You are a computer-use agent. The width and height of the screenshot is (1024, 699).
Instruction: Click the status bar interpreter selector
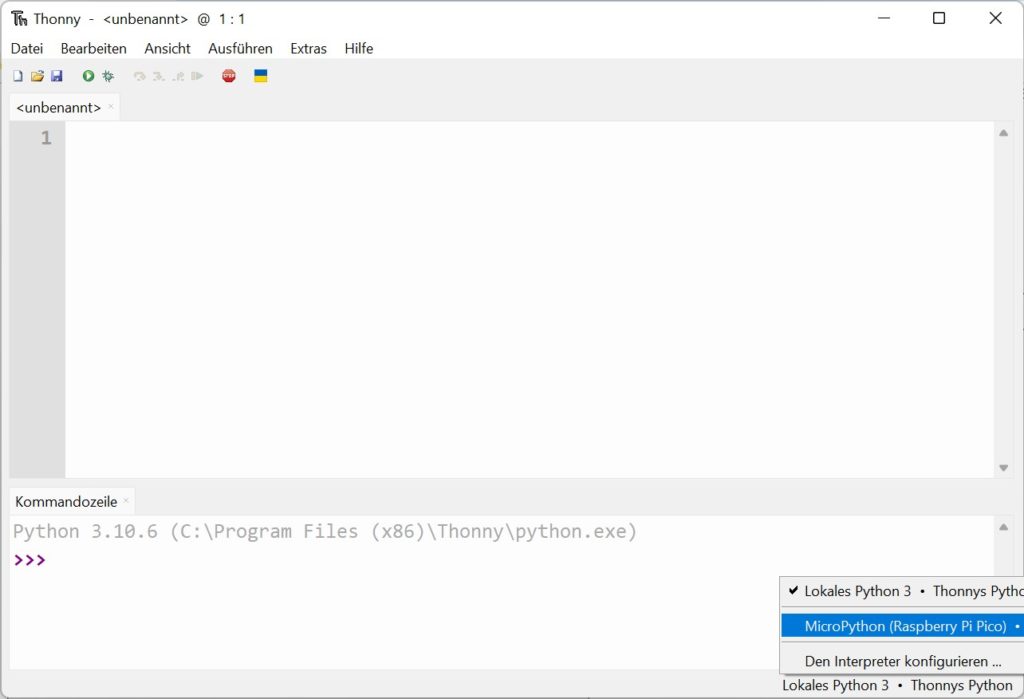coord(897,685)
